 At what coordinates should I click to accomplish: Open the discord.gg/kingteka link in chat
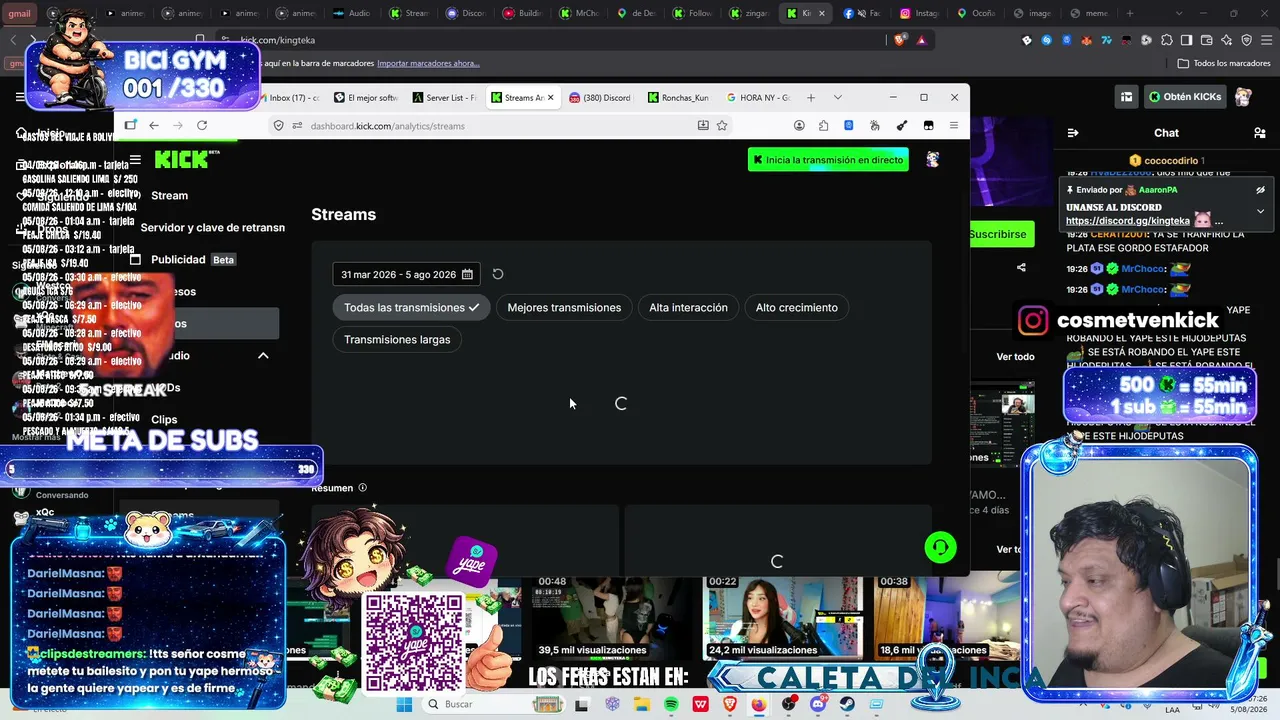coord(1128,221)
